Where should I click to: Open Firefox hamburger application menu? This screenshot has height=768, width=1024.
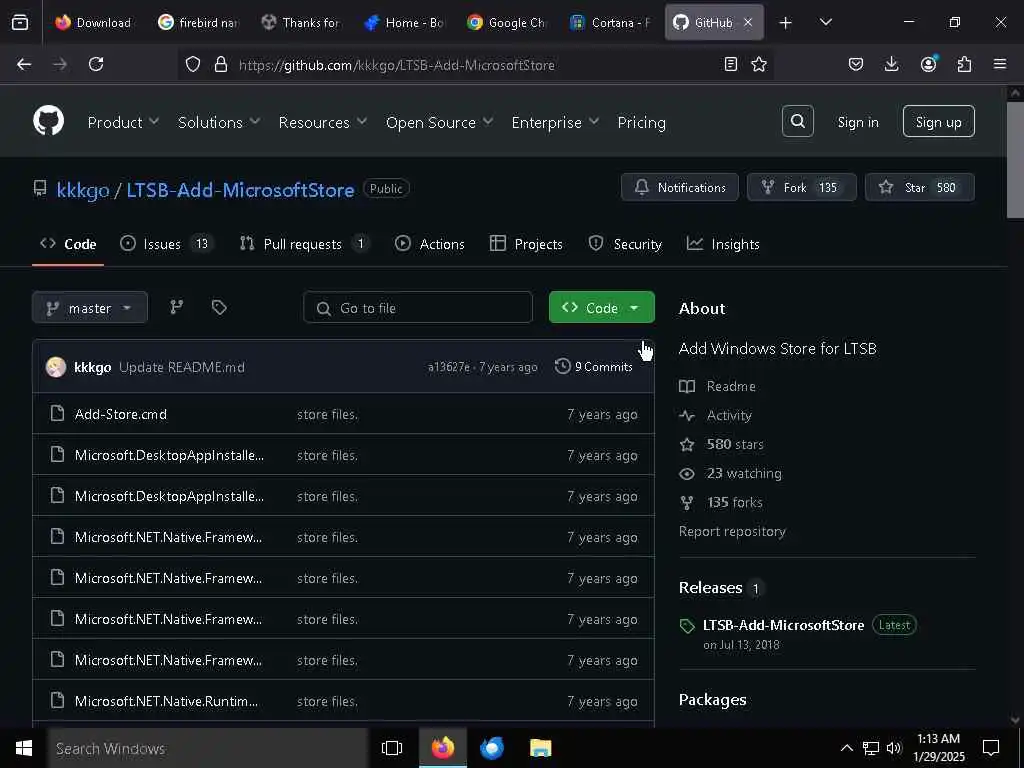tap(1000, 64)
